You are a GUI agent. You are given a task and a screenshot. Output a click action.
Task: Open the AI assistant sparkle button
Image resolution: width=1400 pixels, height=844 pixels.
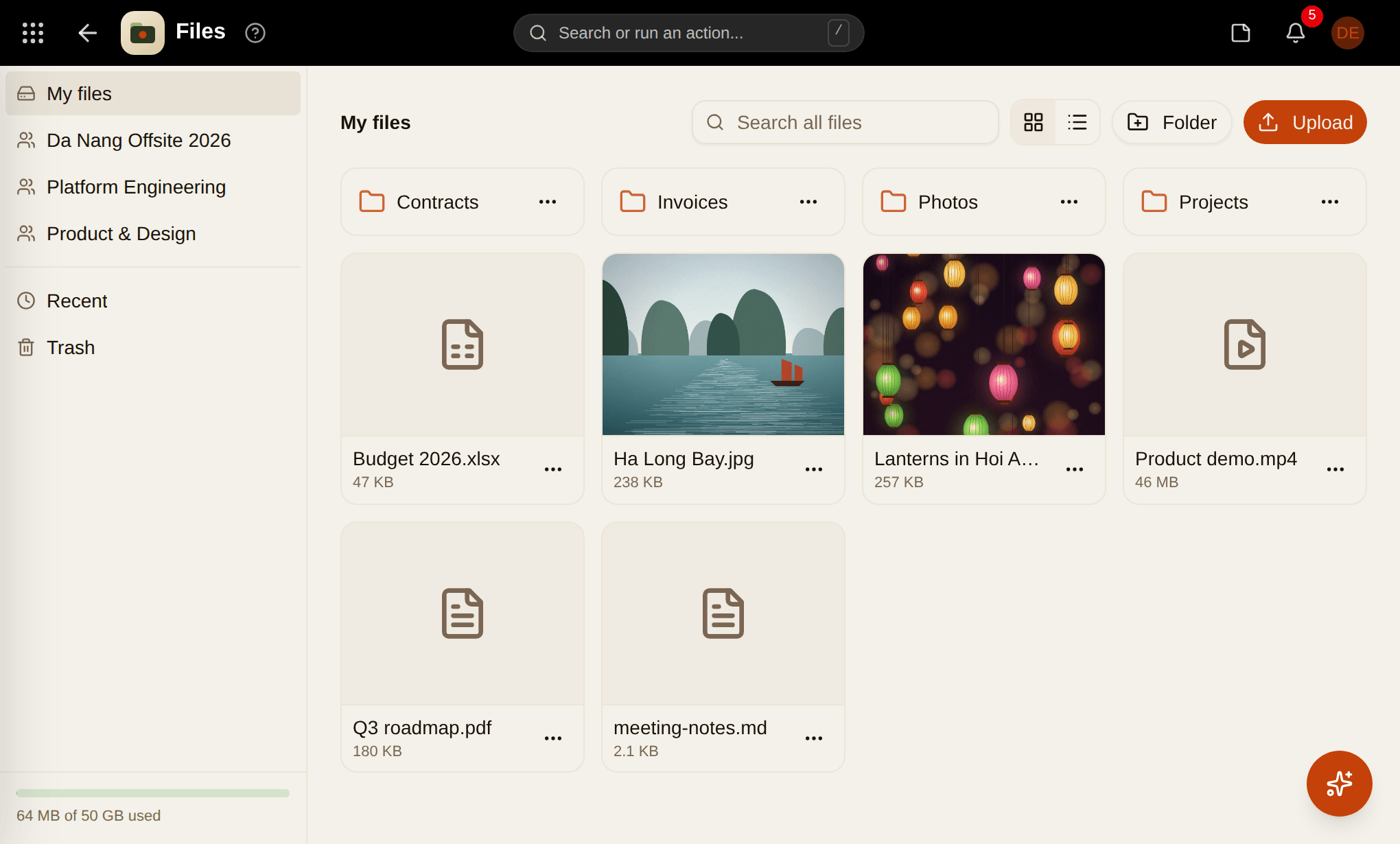pos(1339,783)
